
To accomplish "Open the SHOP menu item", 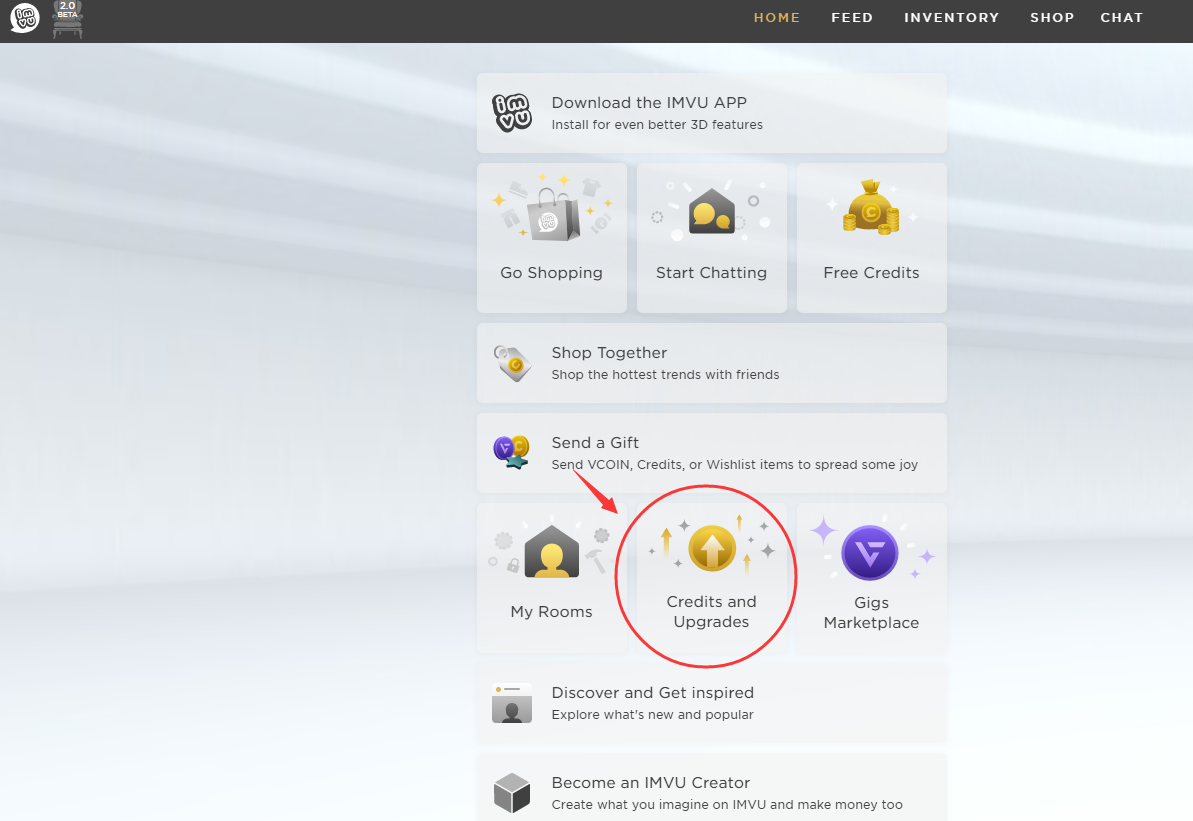I will click(1052, 18).
